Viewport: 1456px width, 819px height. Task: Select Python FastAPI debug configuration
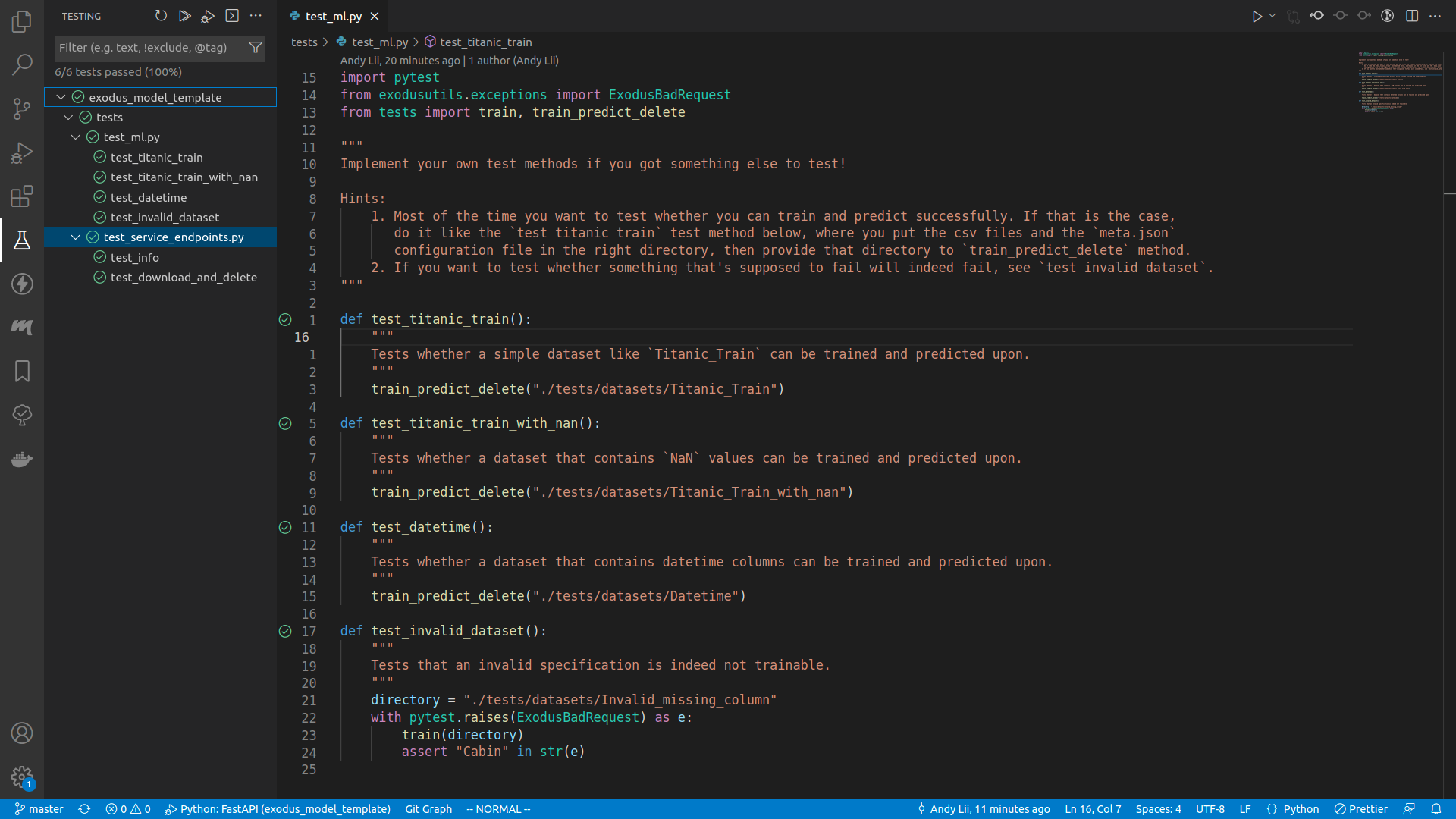coord(278,809)
